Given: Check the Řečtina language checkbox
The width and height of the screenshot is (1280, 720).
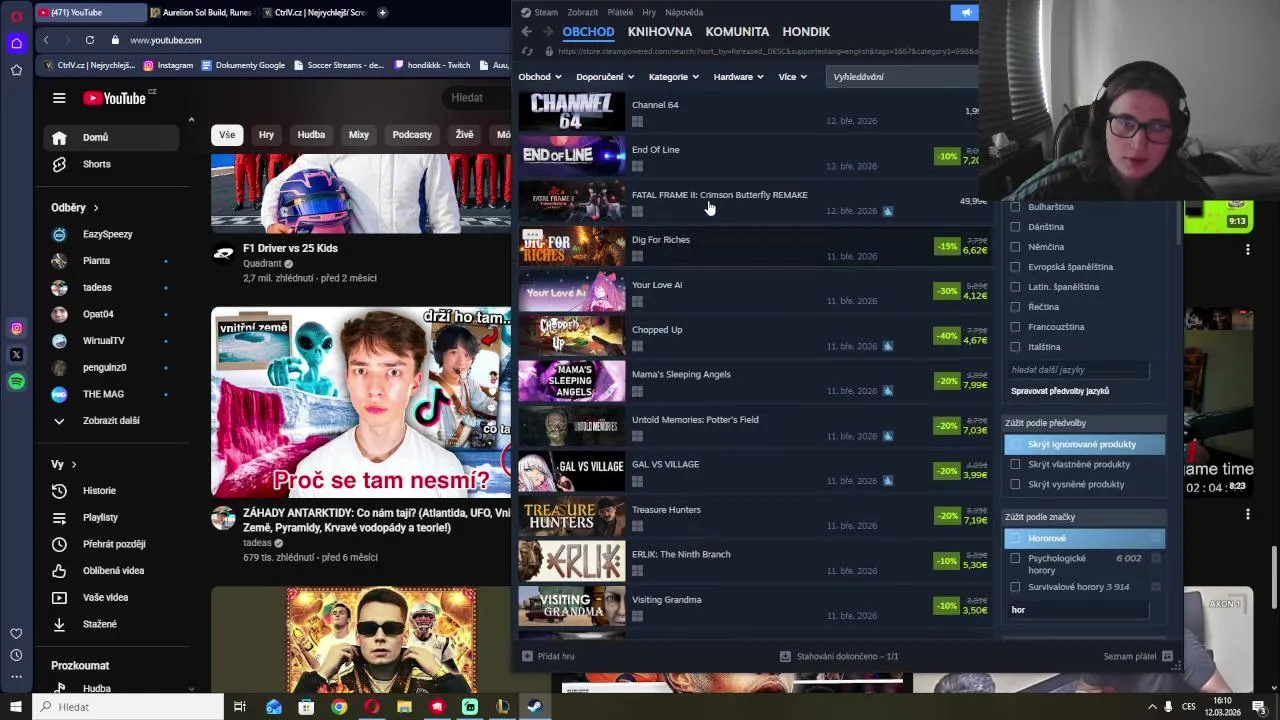Looking at the screenshot, I should (1015, 307).
